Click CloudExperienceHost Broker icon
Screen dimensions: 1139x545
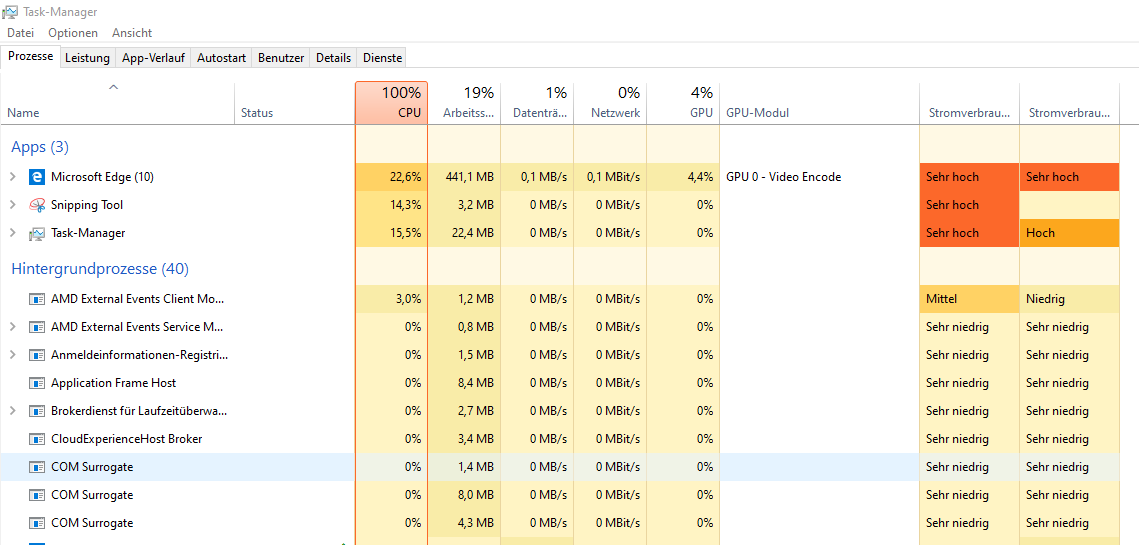(x=36, y=439)
